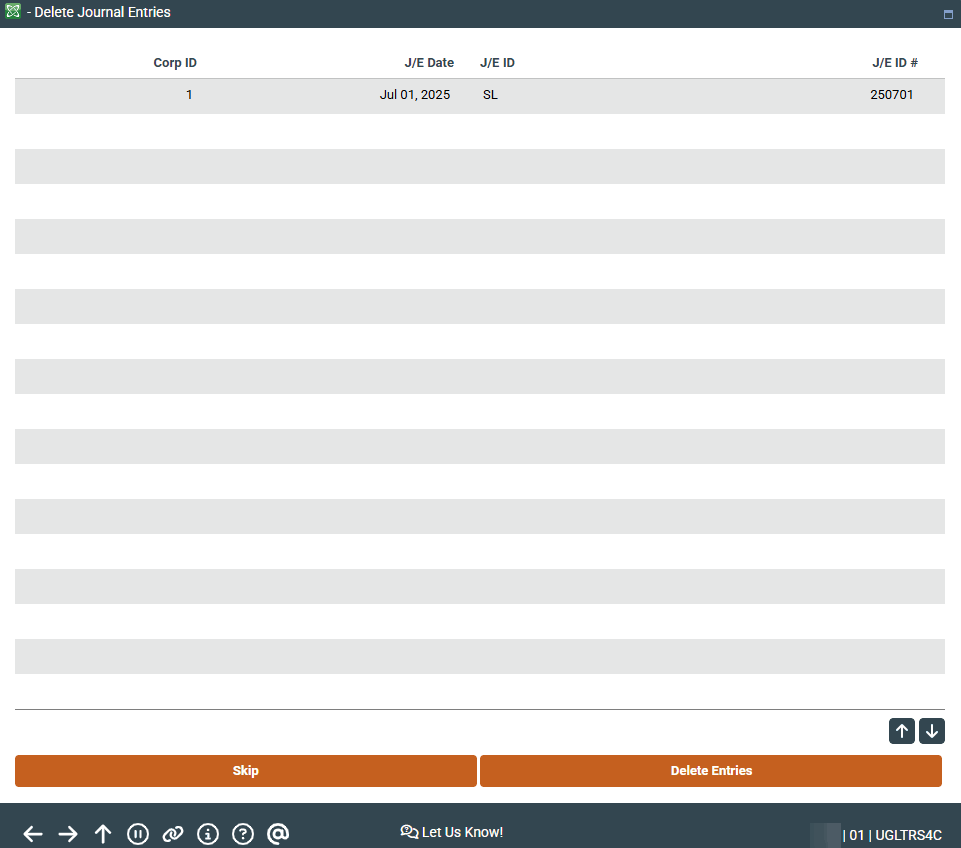The height and width of the screenshot is (848, 961).
Task: Click the J/E Date column header
Action: 429,63
